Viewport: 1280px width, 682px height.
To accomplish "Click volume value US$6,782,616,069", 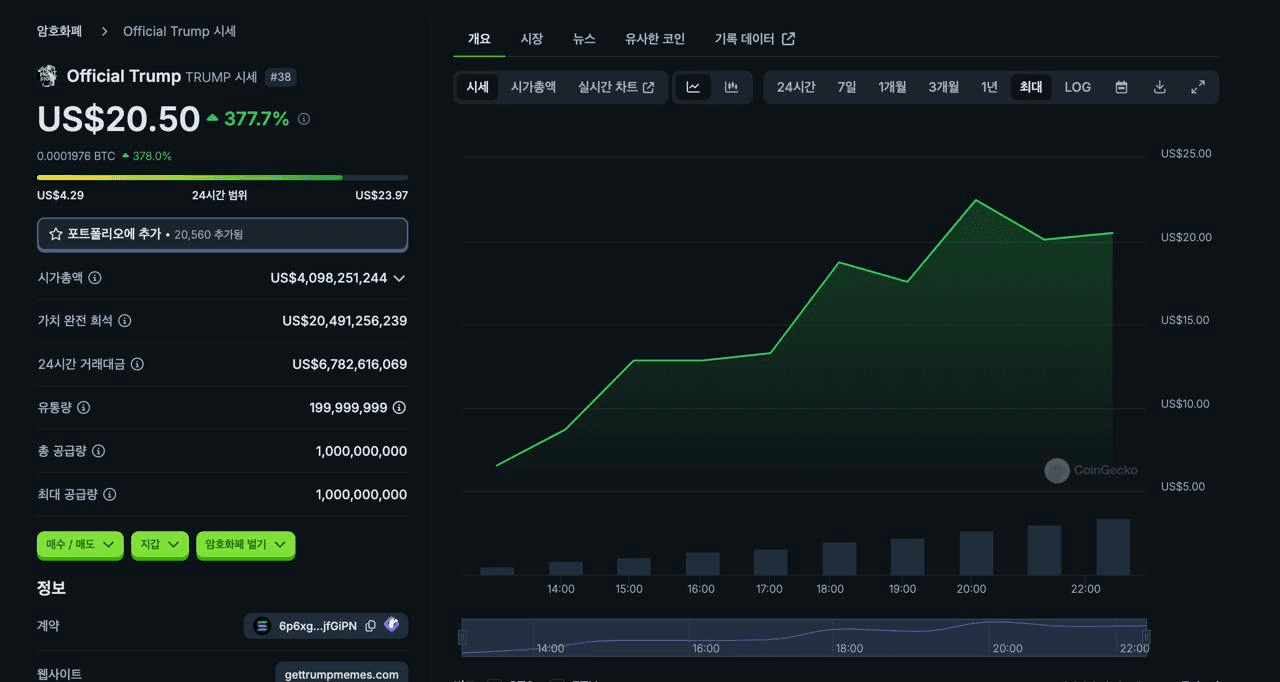I will pos(350,364).
